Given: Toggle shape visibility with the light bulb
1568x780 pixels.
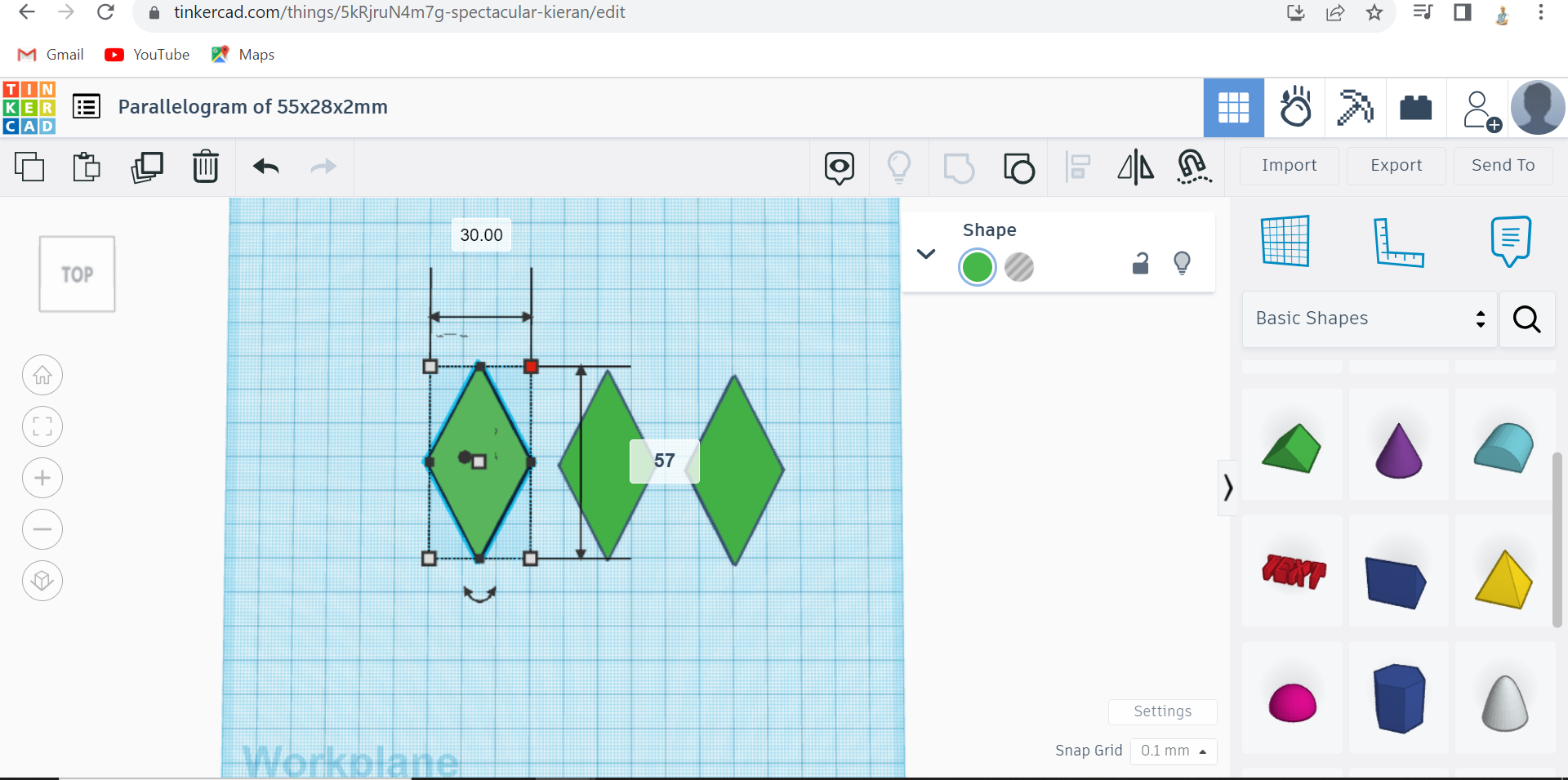Looking at the screenshot, I should [1183, 263].
